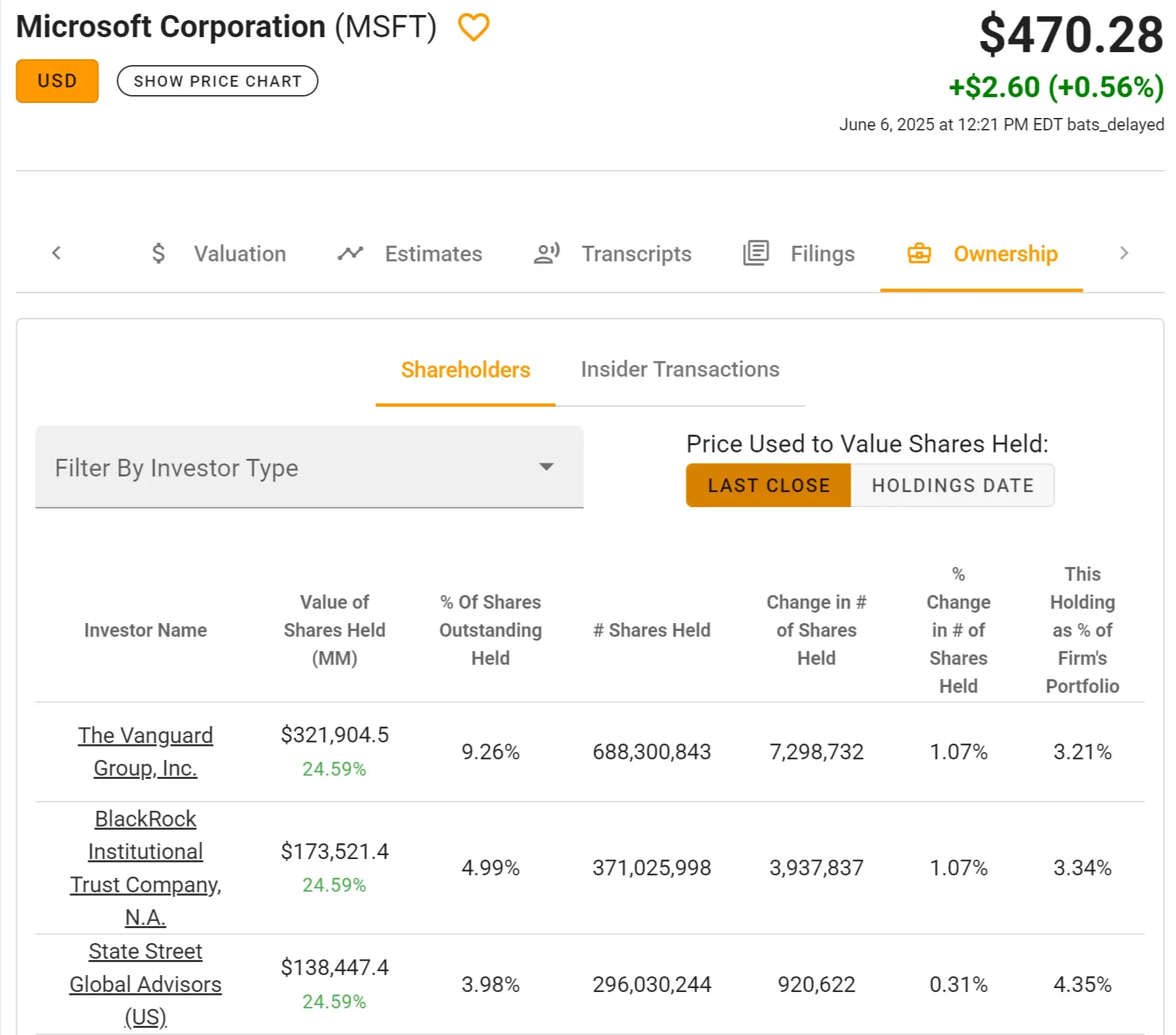Click Show Price Chart button
The width and height of the screenshot is (1176, 1035).
click(217, 81)
